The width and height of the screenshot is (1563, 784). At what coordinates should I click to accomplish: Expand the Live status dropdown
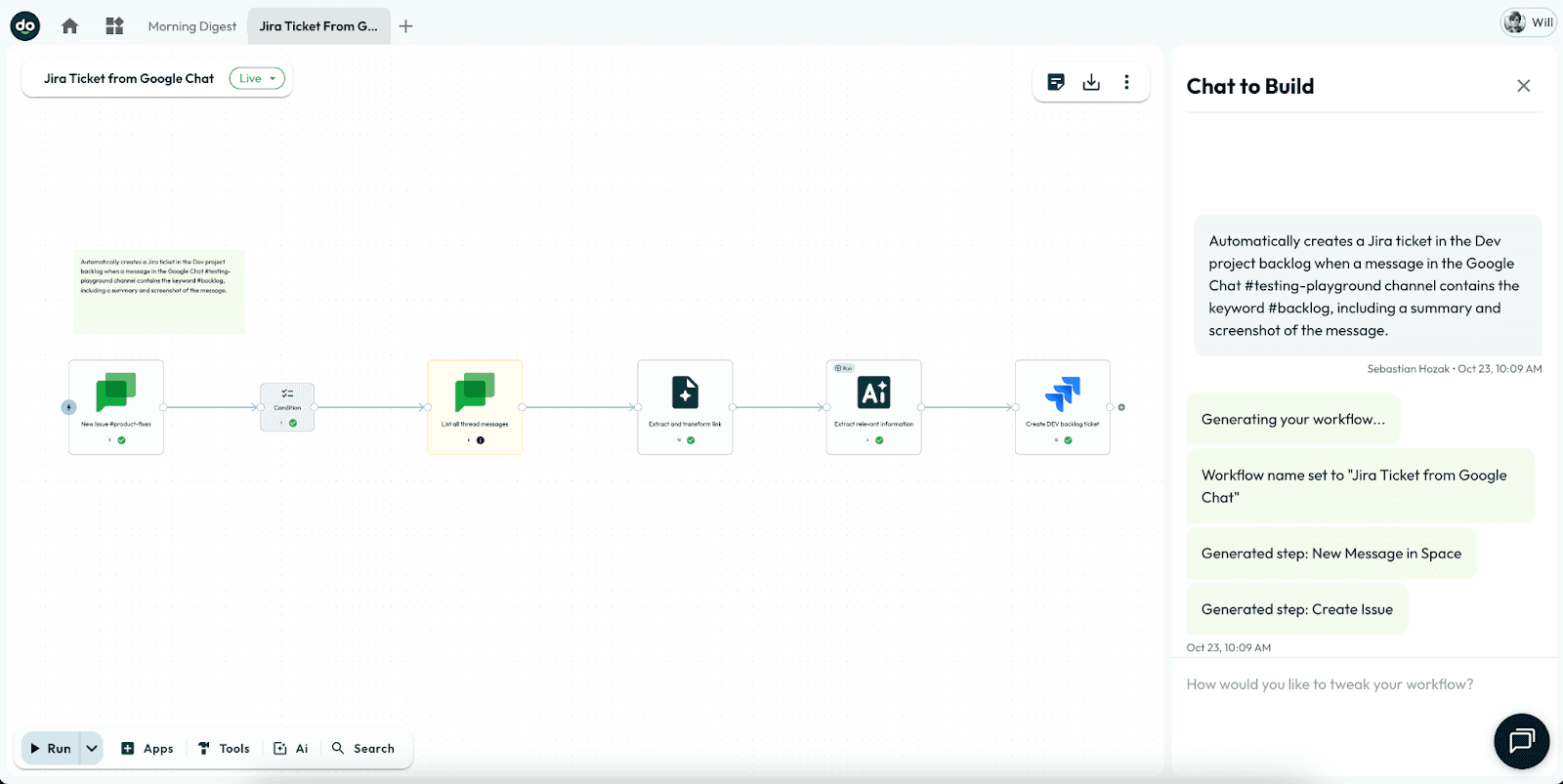pyautogui.click(x=257, y=78)
